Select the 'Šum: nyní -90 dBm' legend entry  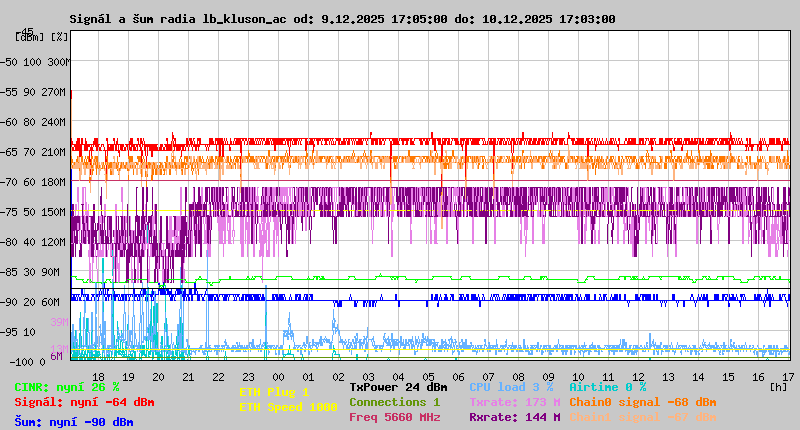(74, 422)
